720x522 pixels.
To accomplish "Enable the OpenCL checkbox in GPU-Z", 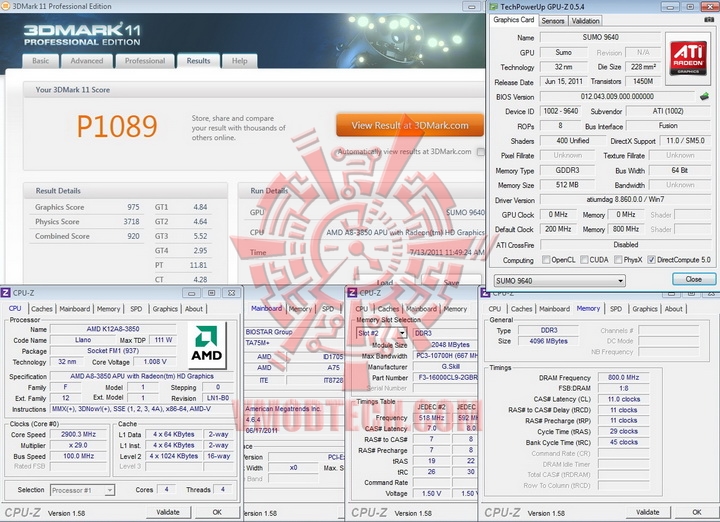I will [x=546, y=259].
